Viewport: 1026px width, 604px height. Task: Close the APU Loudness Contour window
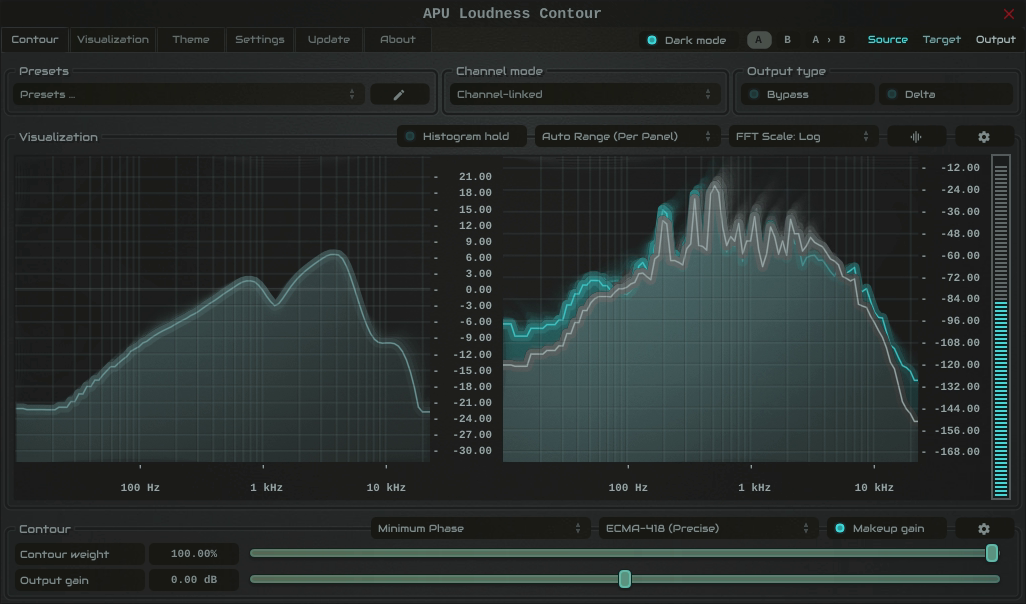click(x=1008, y=14)
